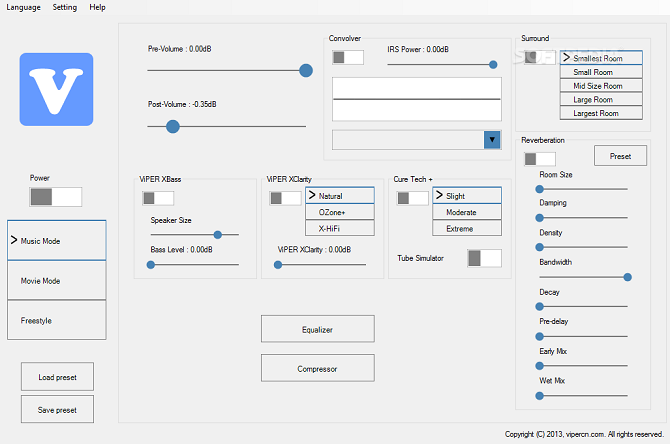Open the Convolver impulse response dropdown

pos(491,140)
